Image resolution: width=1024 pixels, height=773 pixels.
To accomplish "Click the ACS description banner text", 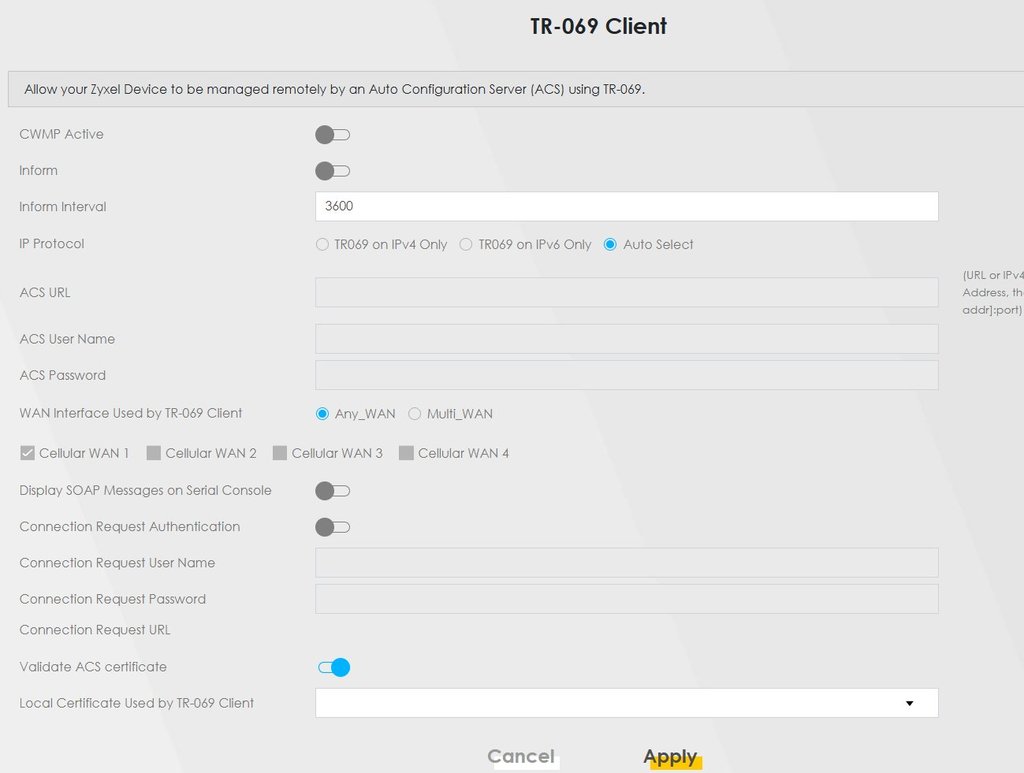I will click(334, 89).
